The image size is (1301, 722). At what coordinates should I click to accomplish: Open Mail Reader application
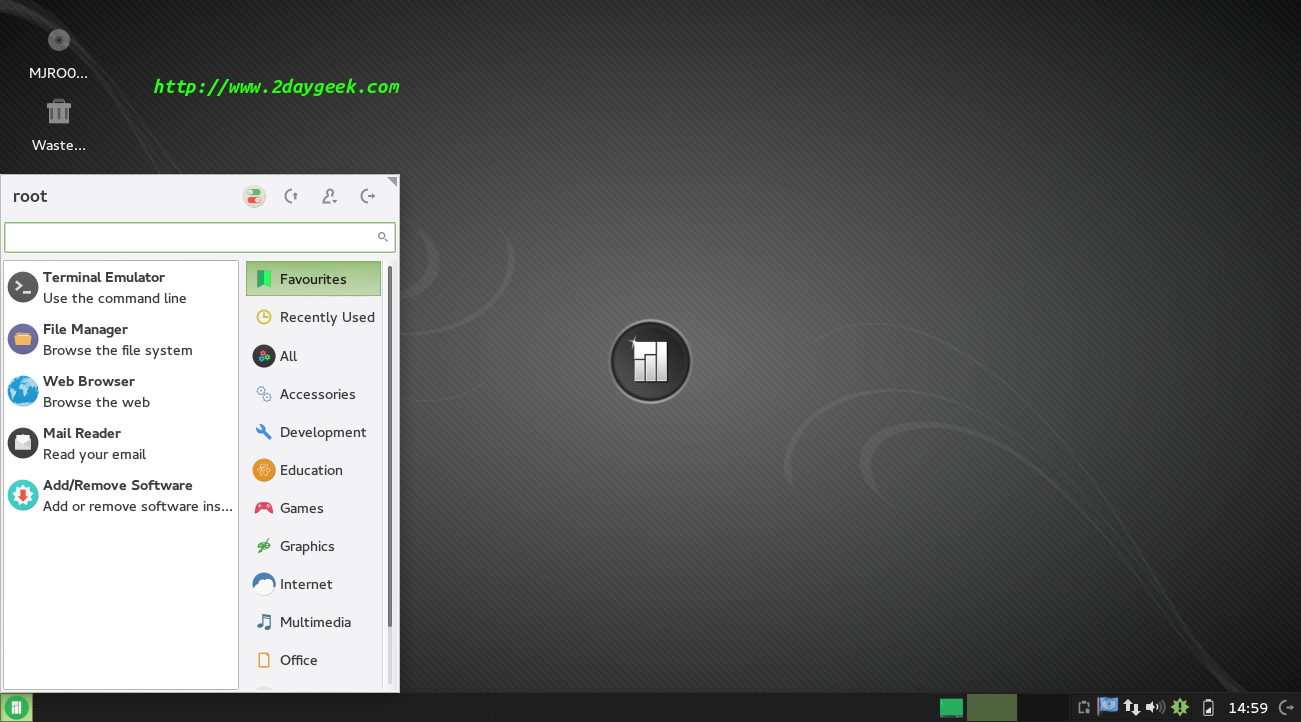(x=120, y=443)
